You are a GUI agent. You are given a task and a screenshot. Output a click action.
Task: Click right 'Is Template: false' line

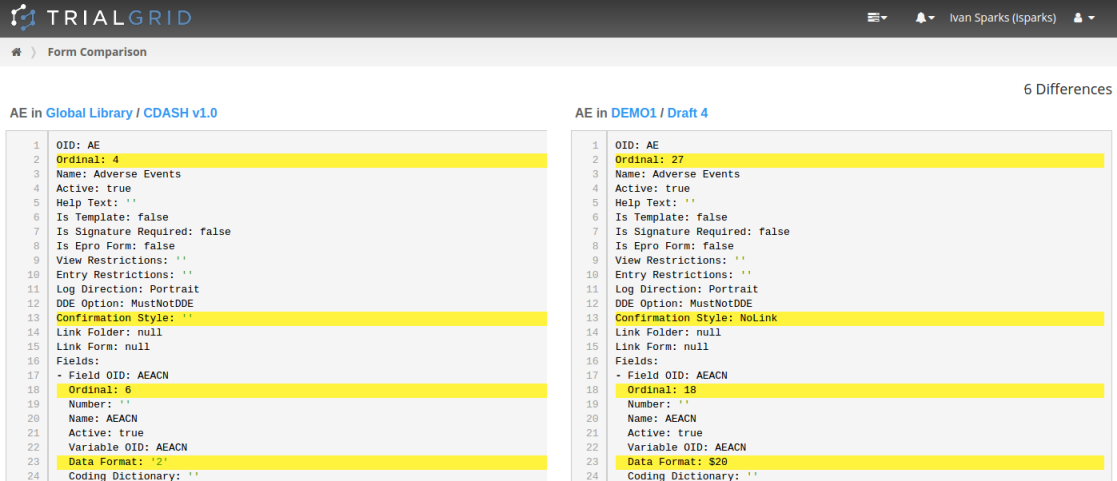(671, 217)
